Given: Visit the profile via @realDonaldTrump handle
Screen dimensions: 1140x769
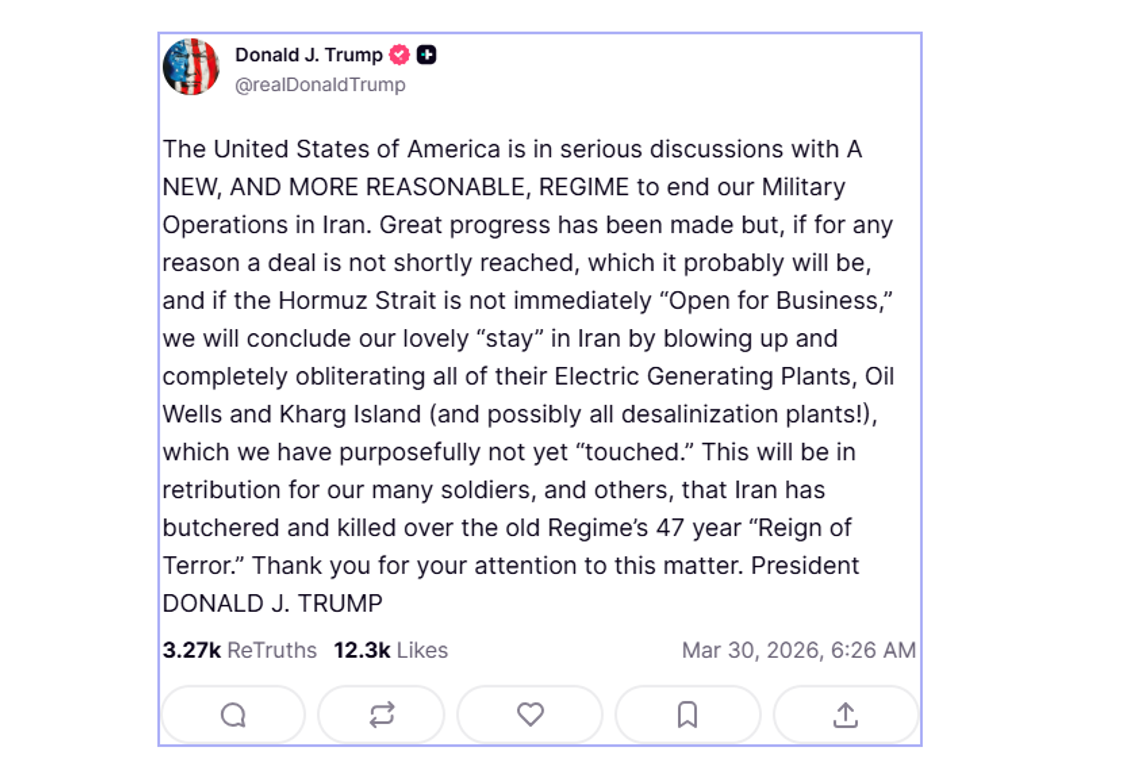Looking at the screenshot, I should point(319,85).
